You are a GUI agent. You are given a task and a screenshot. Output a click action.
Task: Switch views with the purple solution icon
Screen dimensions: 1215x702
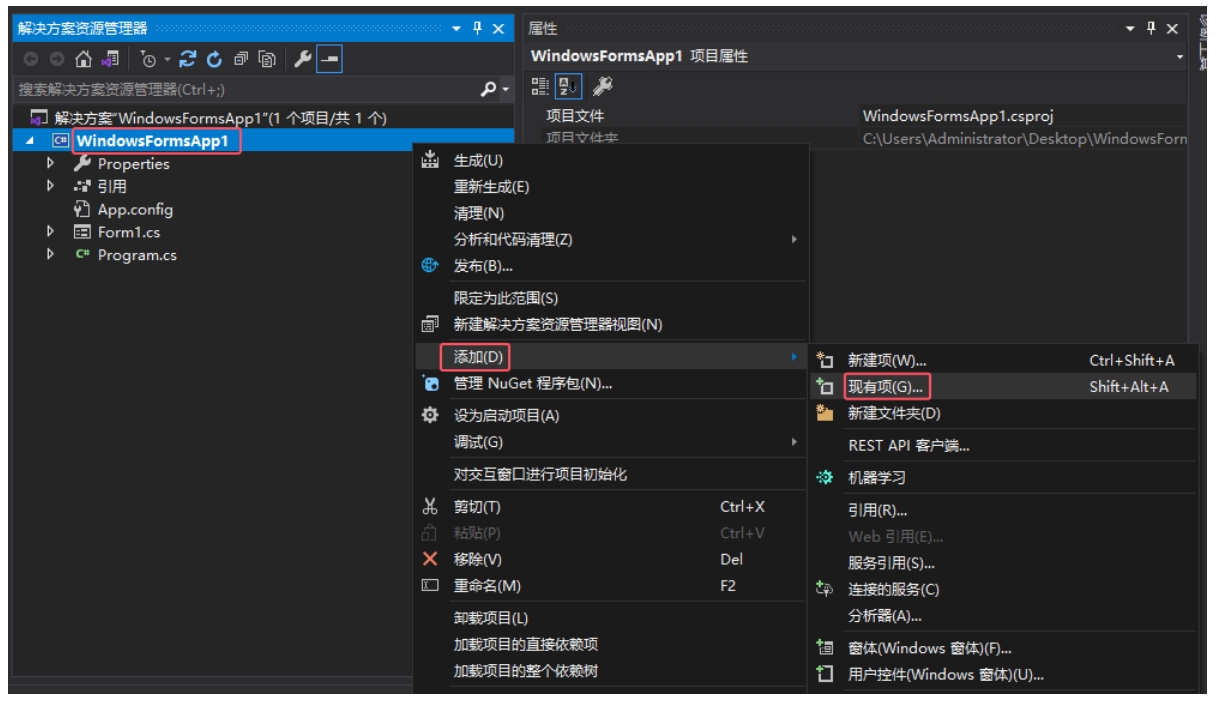[x=112, y=60]
